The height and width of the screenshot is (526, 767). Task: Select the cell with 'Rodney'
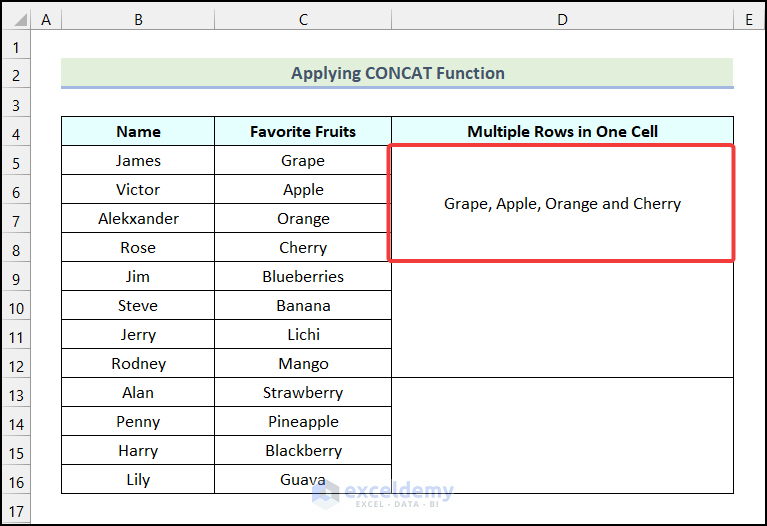coord(138,364)
